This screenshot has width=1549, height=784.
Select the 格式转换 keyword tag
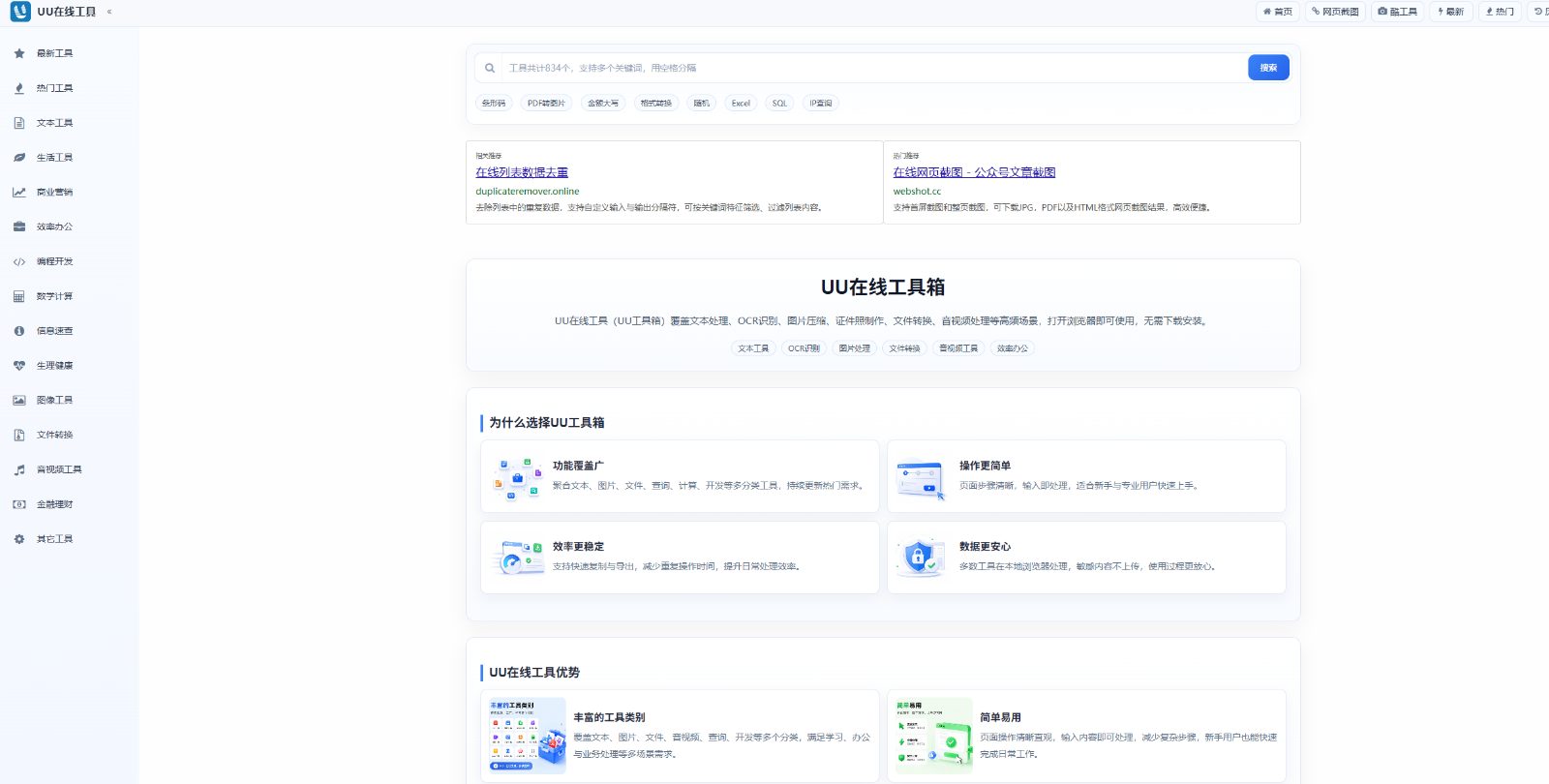click(x=655, y=104)
